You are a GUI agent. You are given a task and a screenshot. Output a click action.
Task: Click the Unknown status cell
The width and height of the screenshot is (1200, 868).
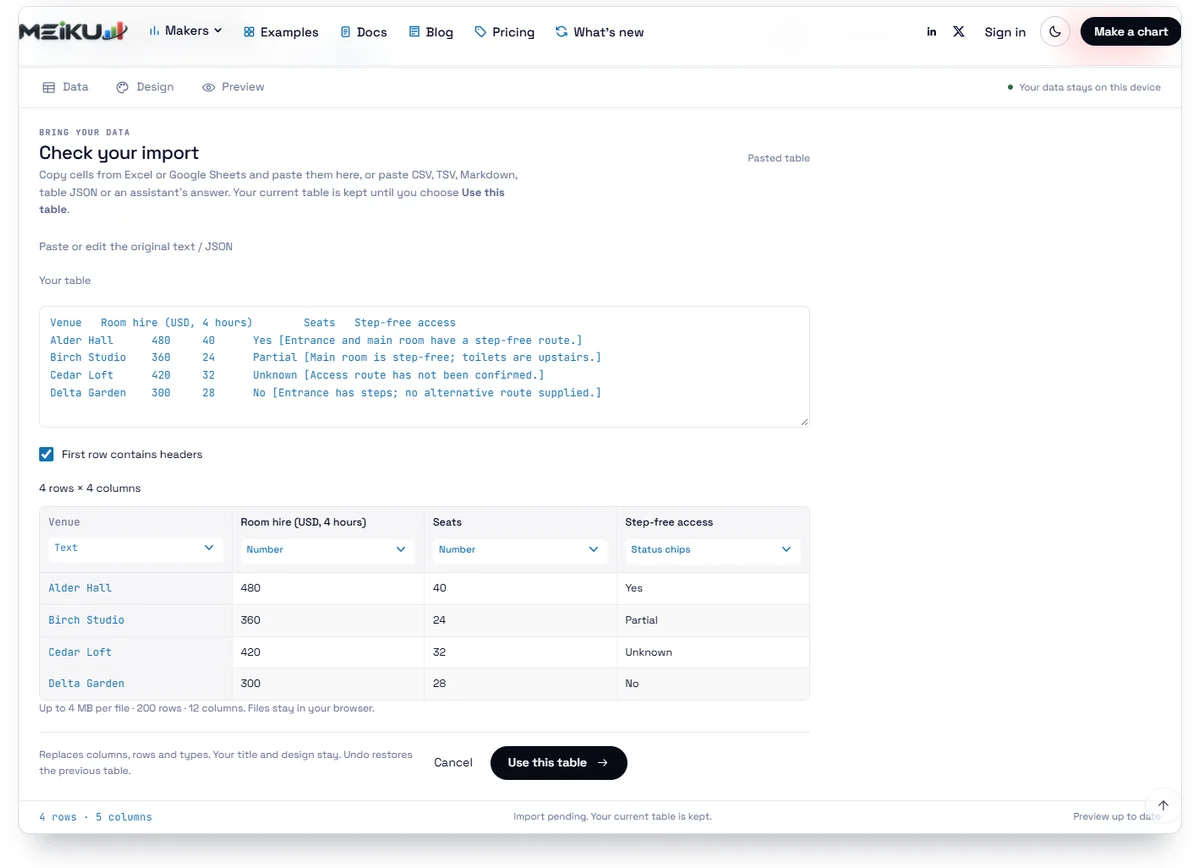(x=713, y=652)
